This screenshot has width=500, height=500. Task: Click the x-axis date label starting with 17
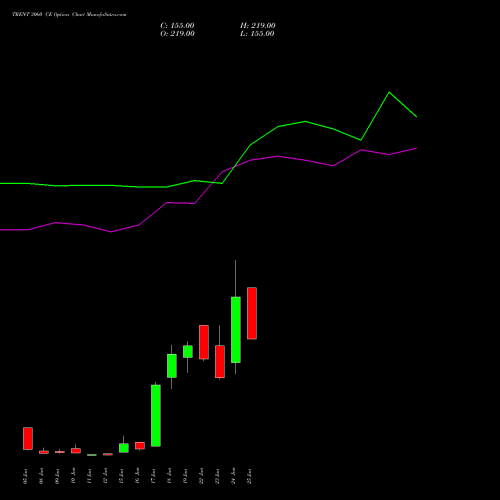pos(154,476)
